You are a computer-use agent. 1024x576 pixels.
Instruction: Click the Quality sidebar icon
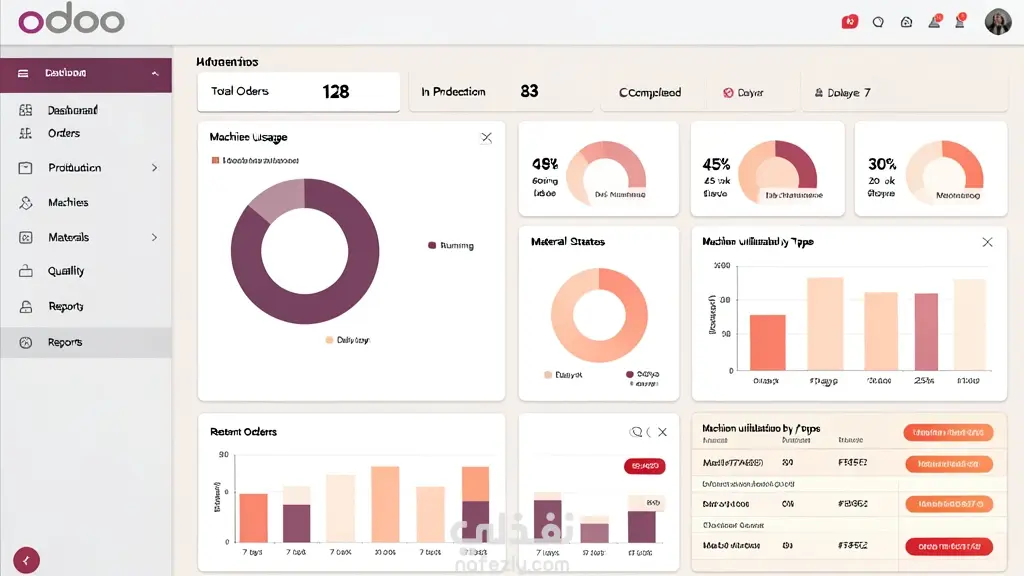25,271
